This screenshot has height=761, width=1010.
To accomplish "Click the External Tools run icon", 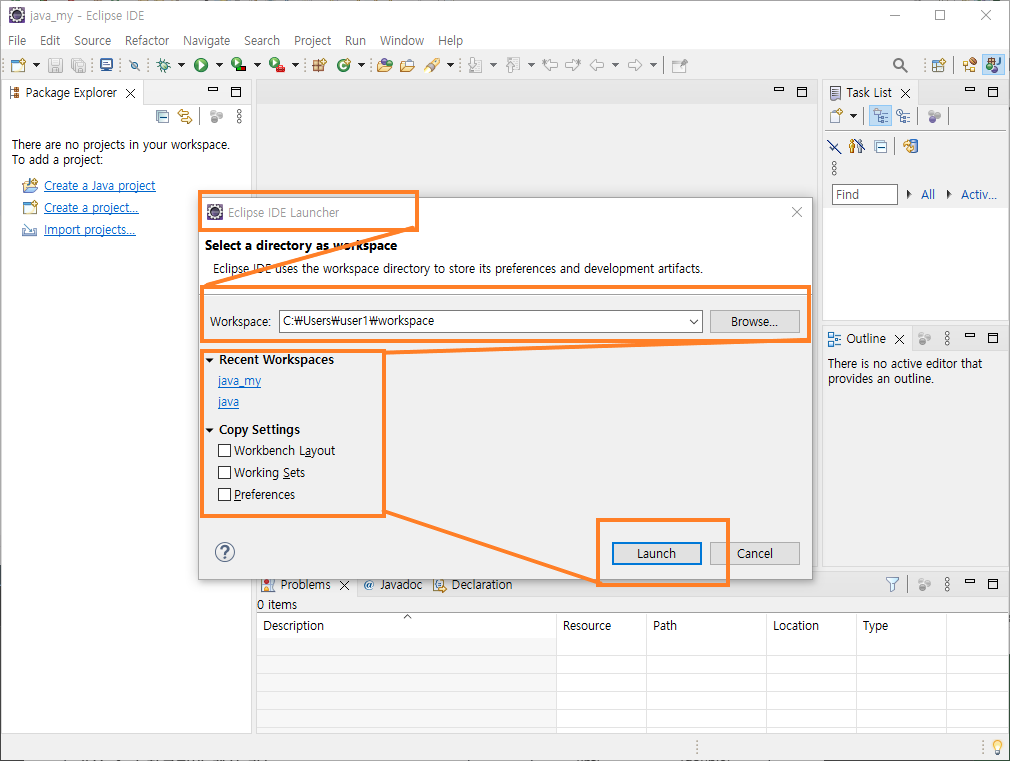I will (x=277, y=65).
